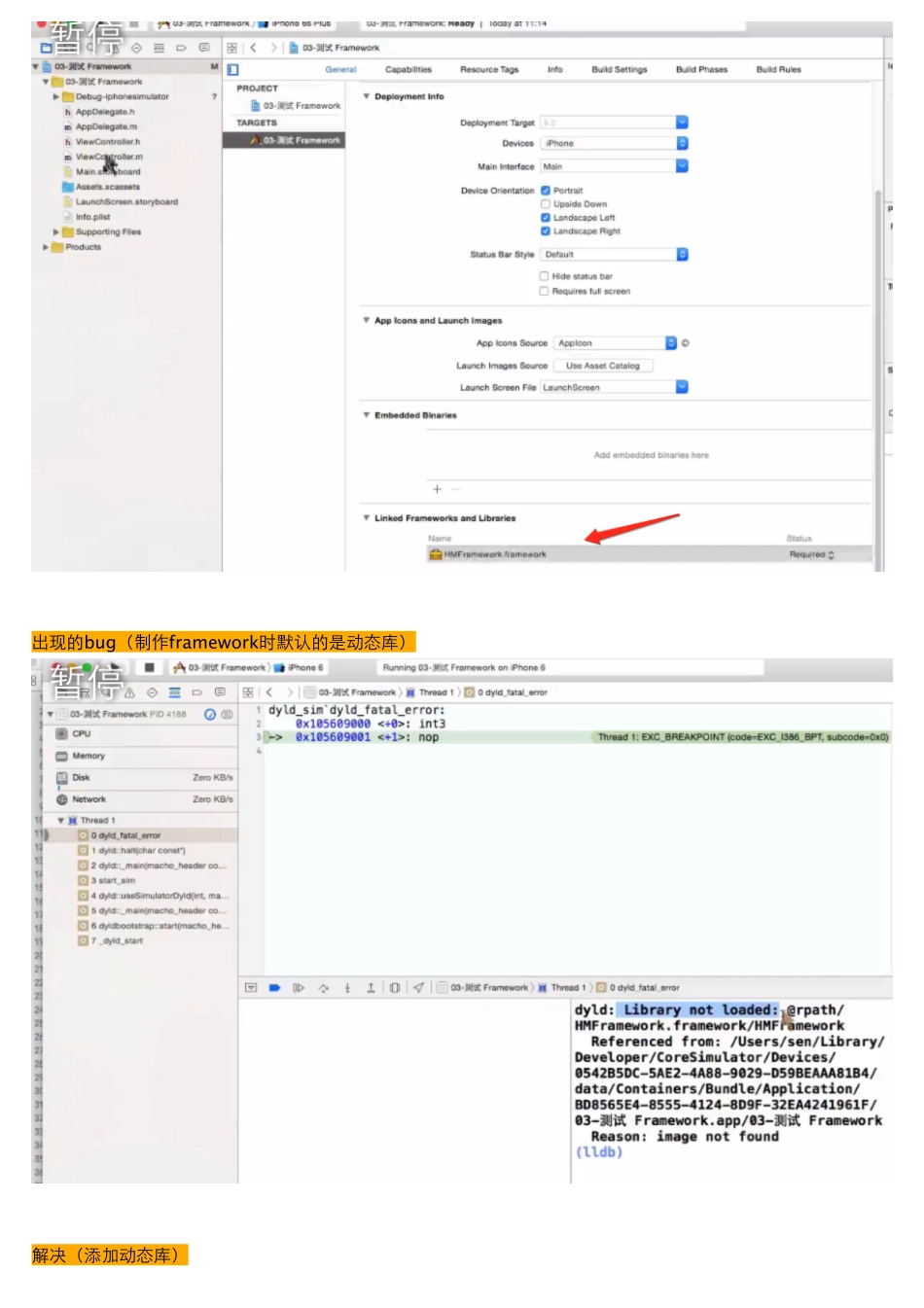924x1308 pixels.
Task: Switch to the Build Phases tab
Action: pos(701,69)
